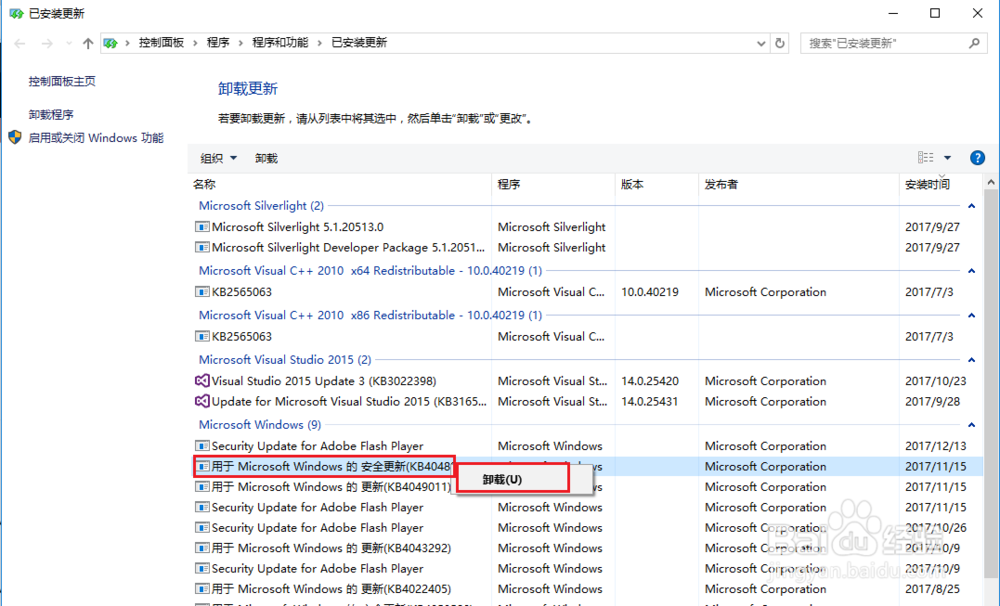Screen dimensions: 1000x606
Task: Click the shield icon beside Windows 功能
Action: 15,137
